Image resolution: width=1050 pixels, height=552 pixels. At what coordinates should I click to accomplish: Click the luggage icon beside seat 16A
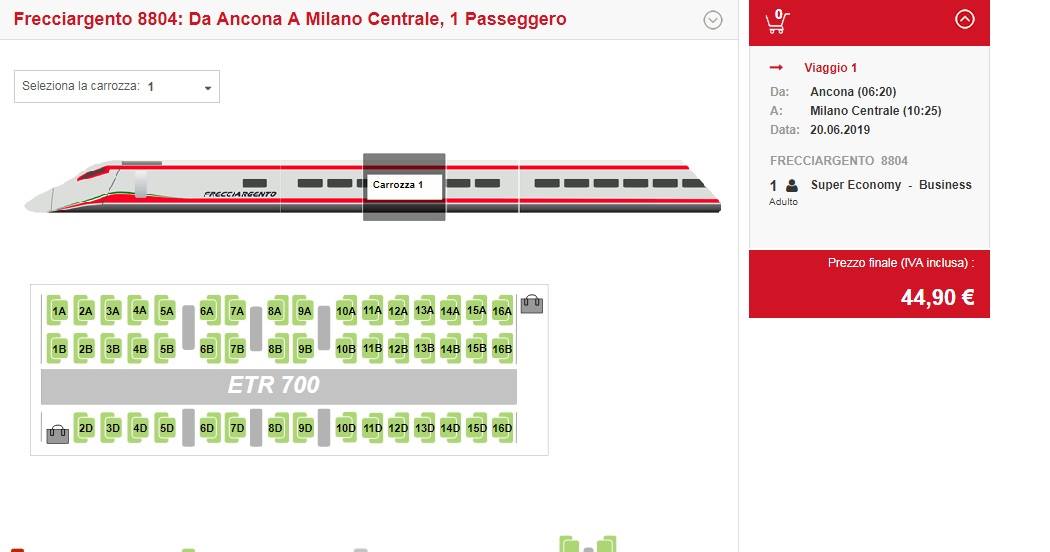point(532,304)
